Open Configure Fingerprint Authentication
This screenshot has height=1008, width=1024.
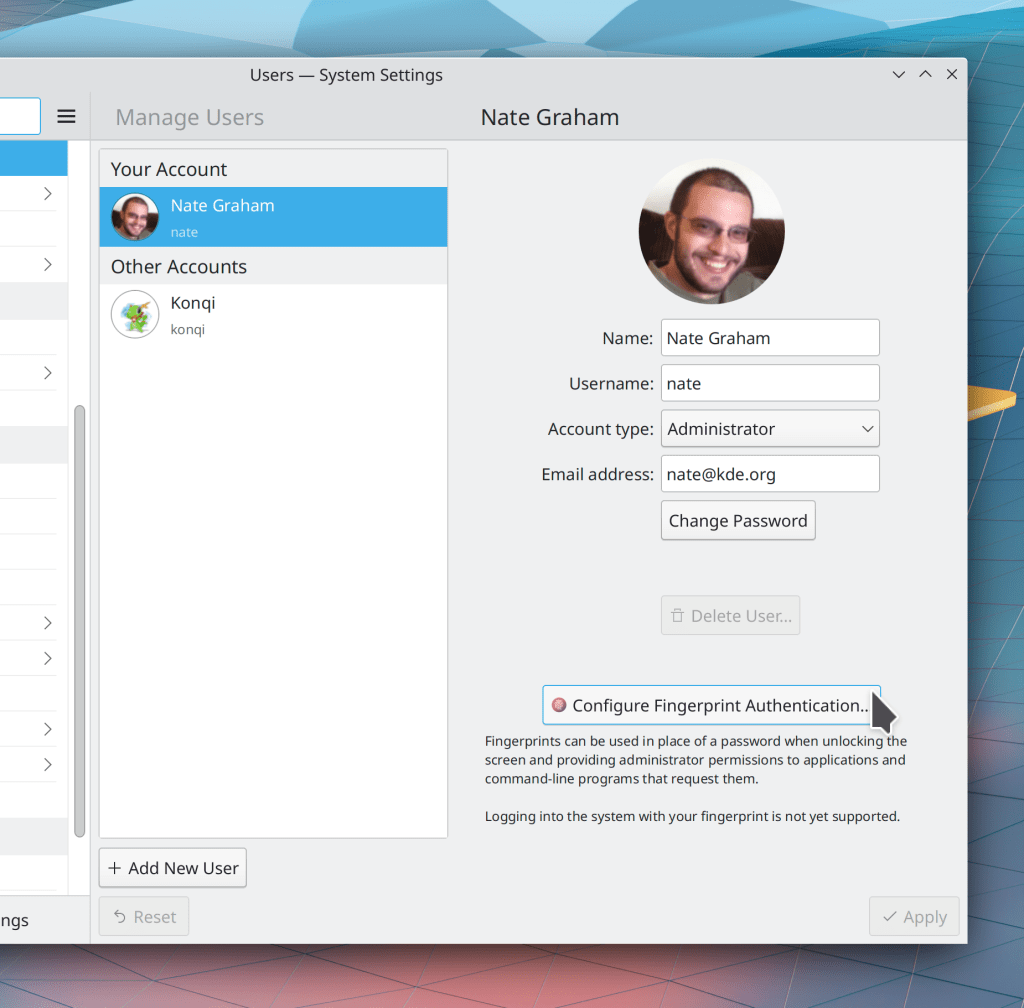click(x=711, y=705)
